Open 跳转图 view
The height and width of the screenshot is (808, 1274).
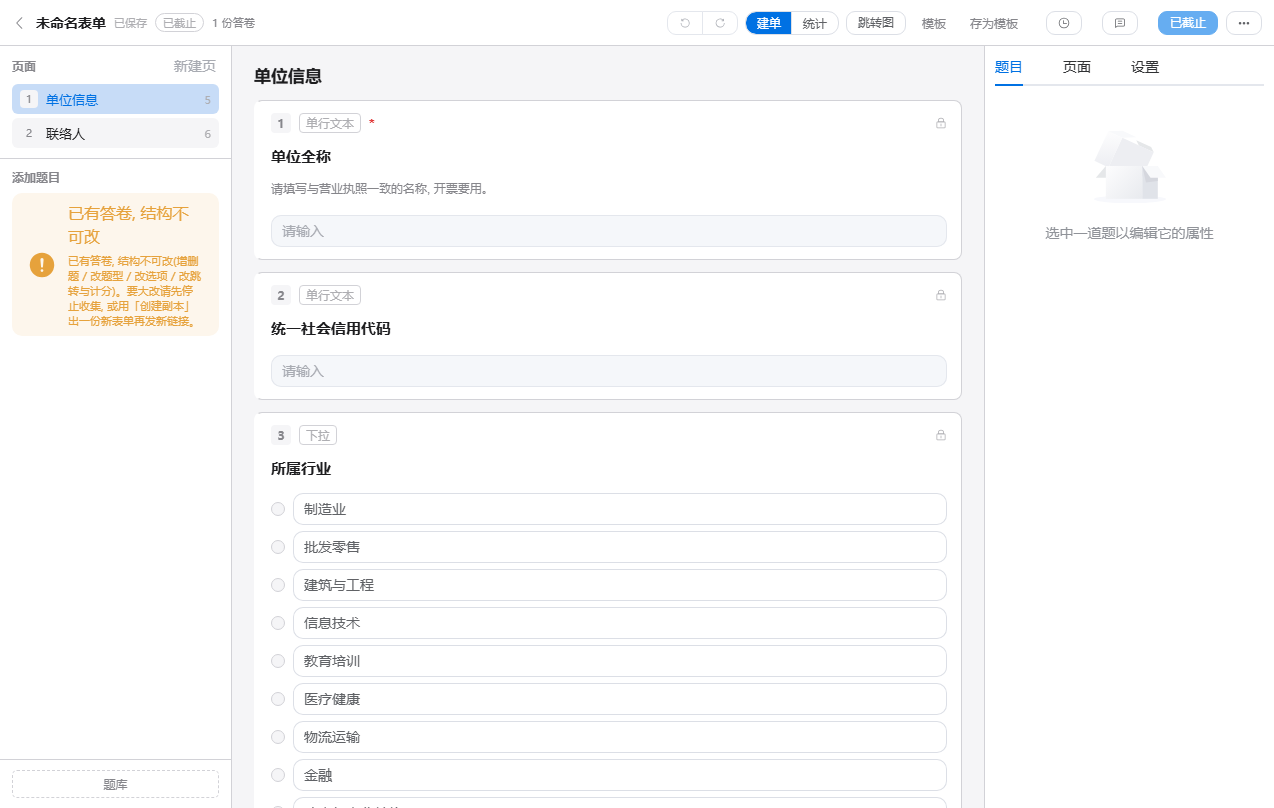(x=876, y=23)
